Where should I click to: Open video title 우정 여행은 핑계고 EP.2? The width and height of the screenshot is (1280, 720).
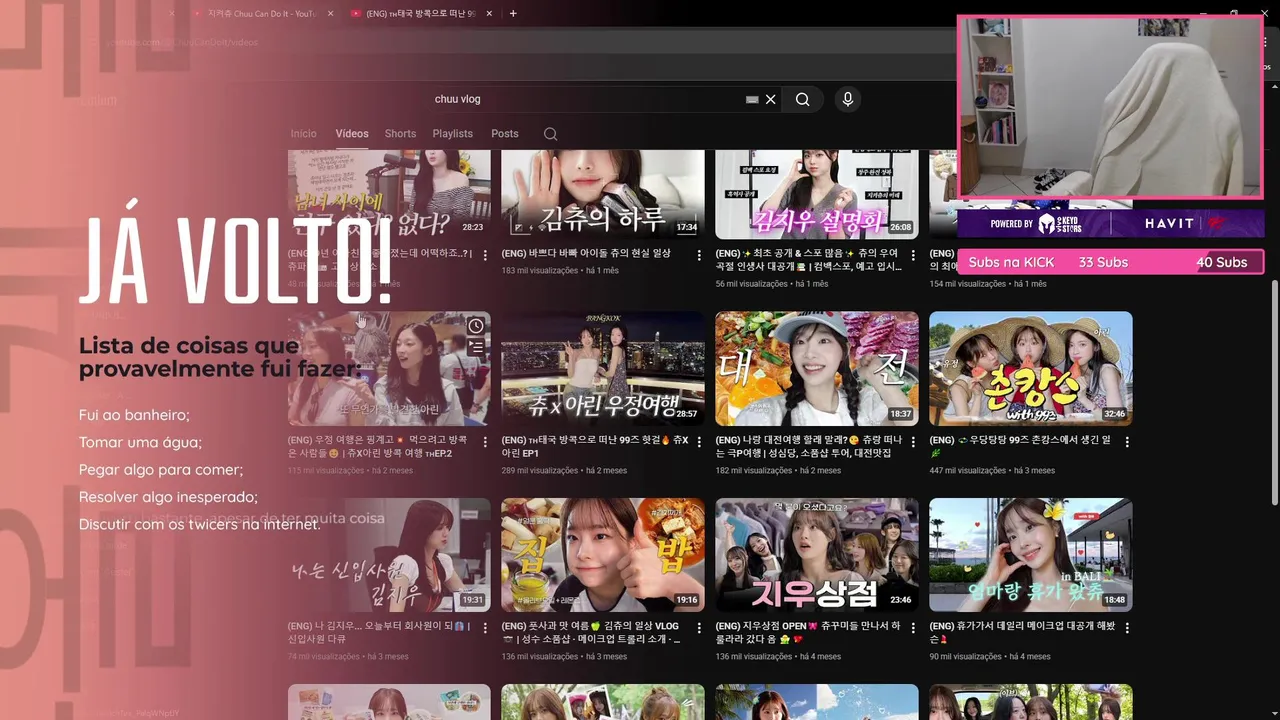[378, 446]
